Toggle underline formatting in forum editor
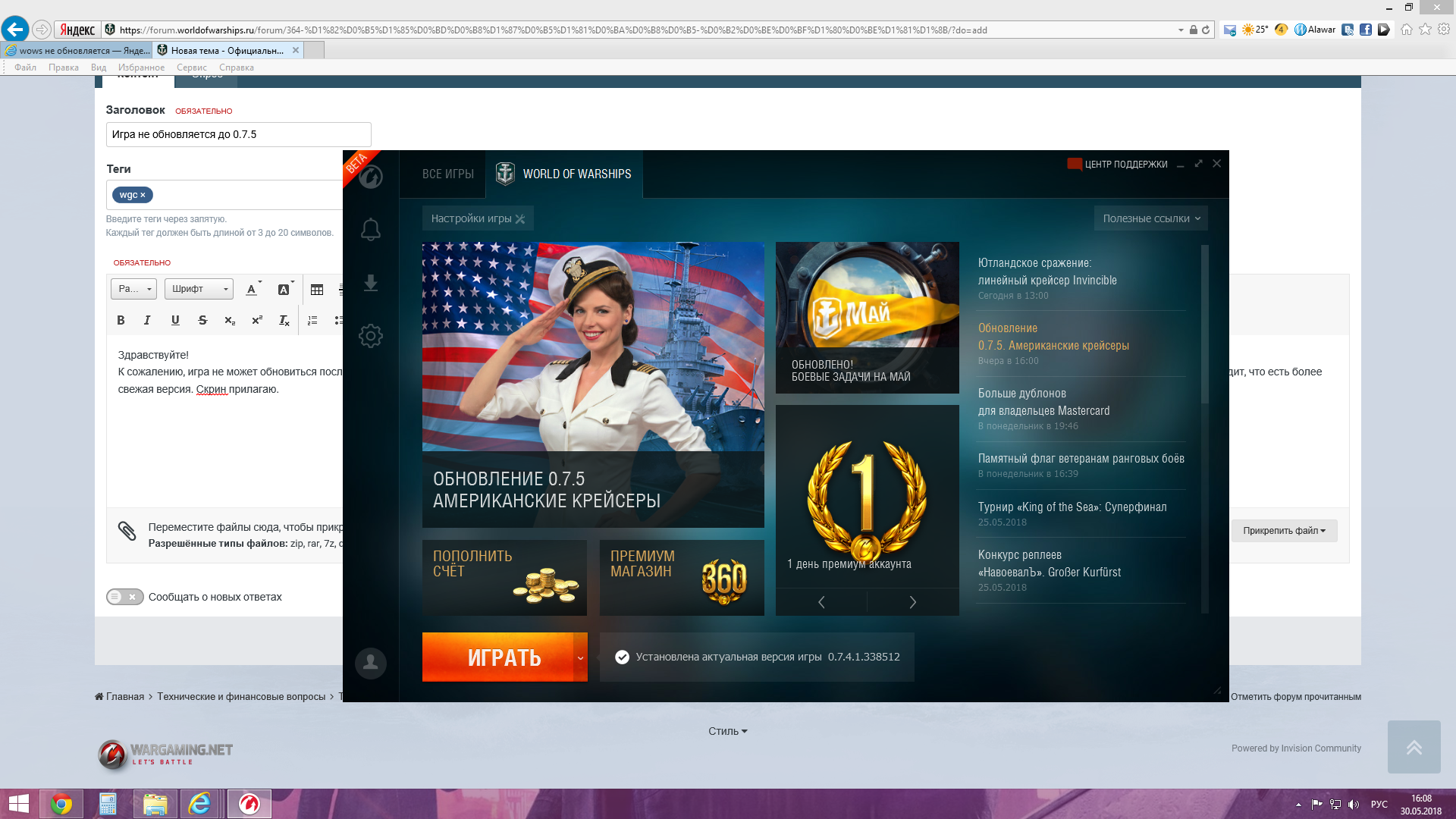 [175, 320]
